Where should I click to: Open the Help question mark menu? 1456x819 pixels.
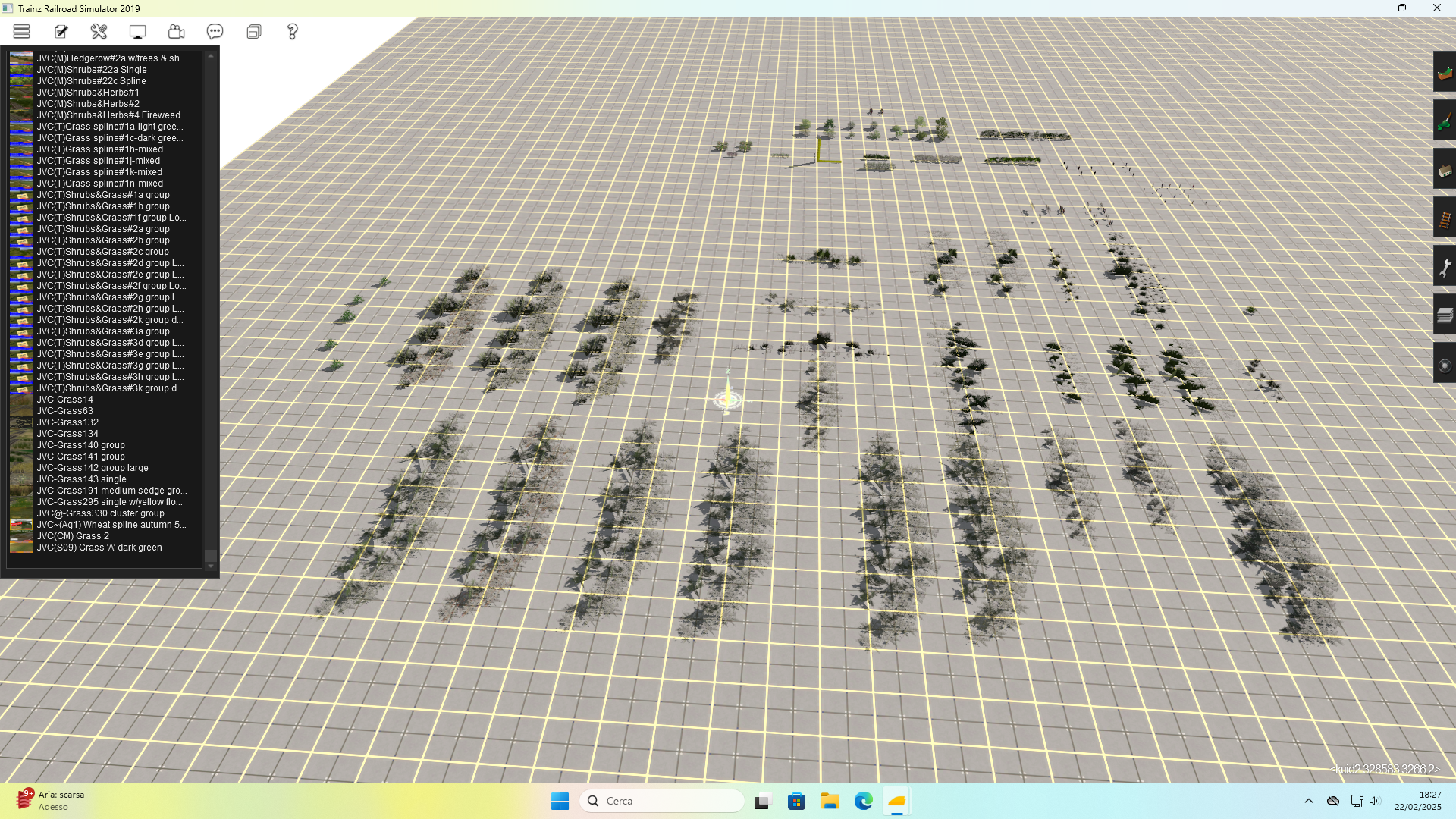click(292, 32)
